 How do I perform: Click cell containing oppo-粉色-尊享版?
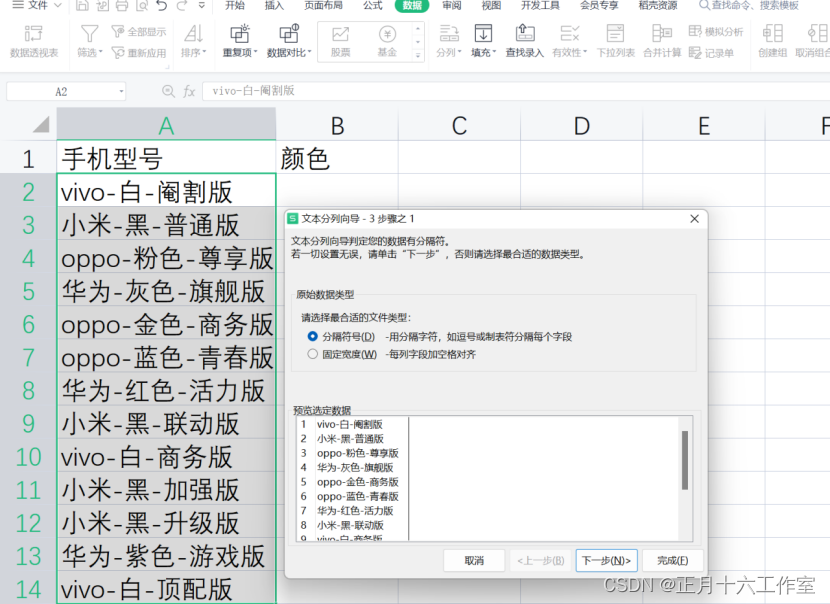pyautogui.click(x=166, y=259)
